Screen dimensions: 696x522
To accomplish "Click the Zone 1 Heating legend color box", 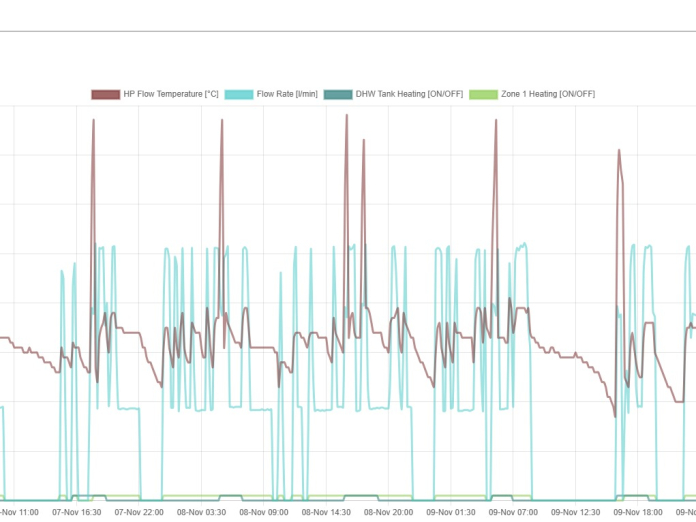I will (483, 94).
